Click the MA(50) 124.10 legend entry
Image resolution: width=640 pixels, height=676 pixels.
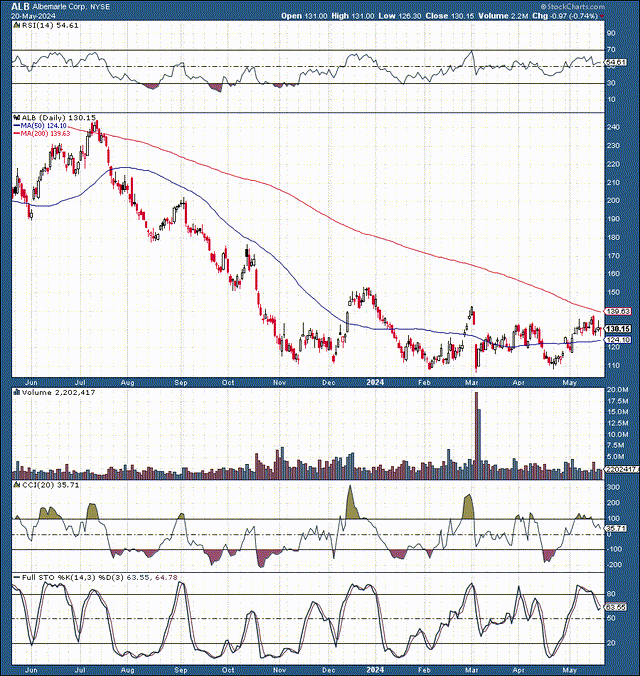point(40,125)
